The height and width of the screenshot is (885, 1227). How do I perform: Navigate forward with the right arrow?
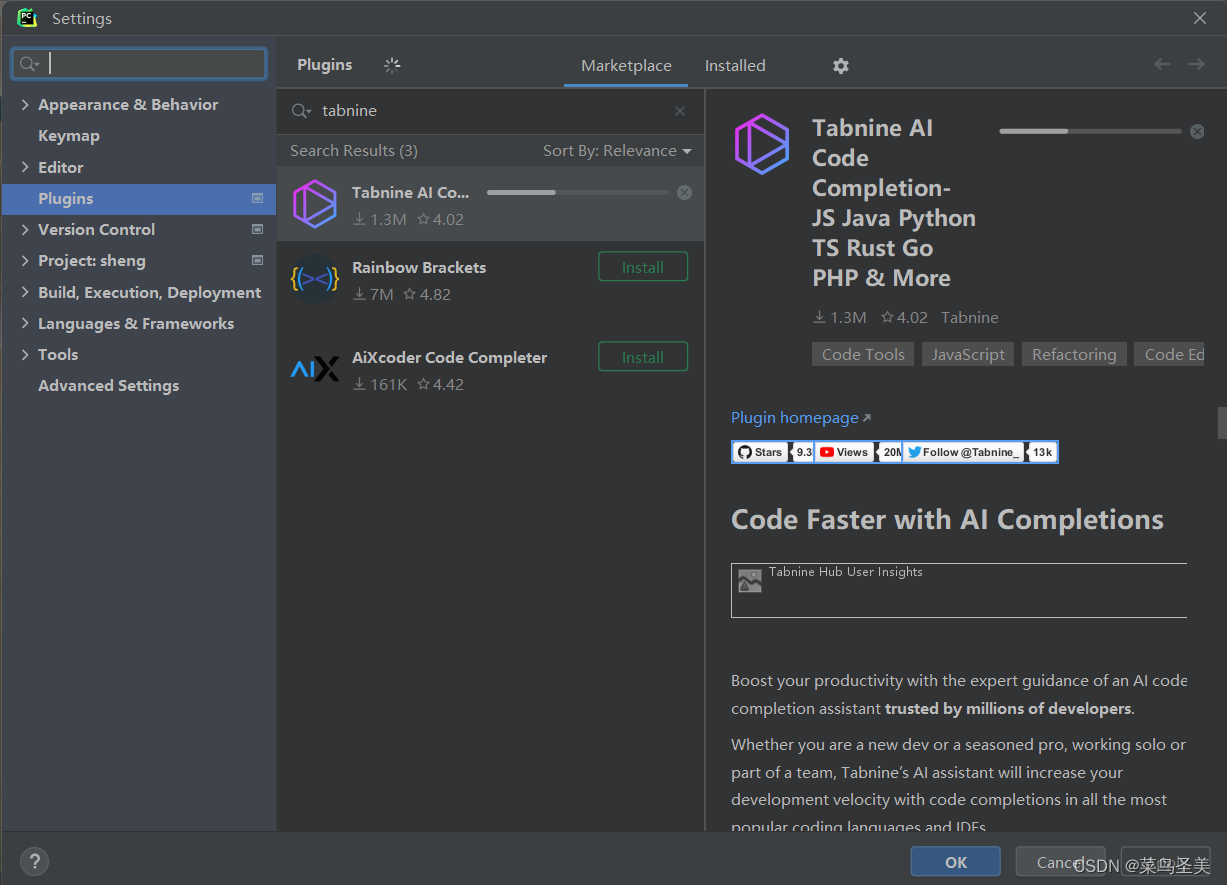tap(1196, 64)
